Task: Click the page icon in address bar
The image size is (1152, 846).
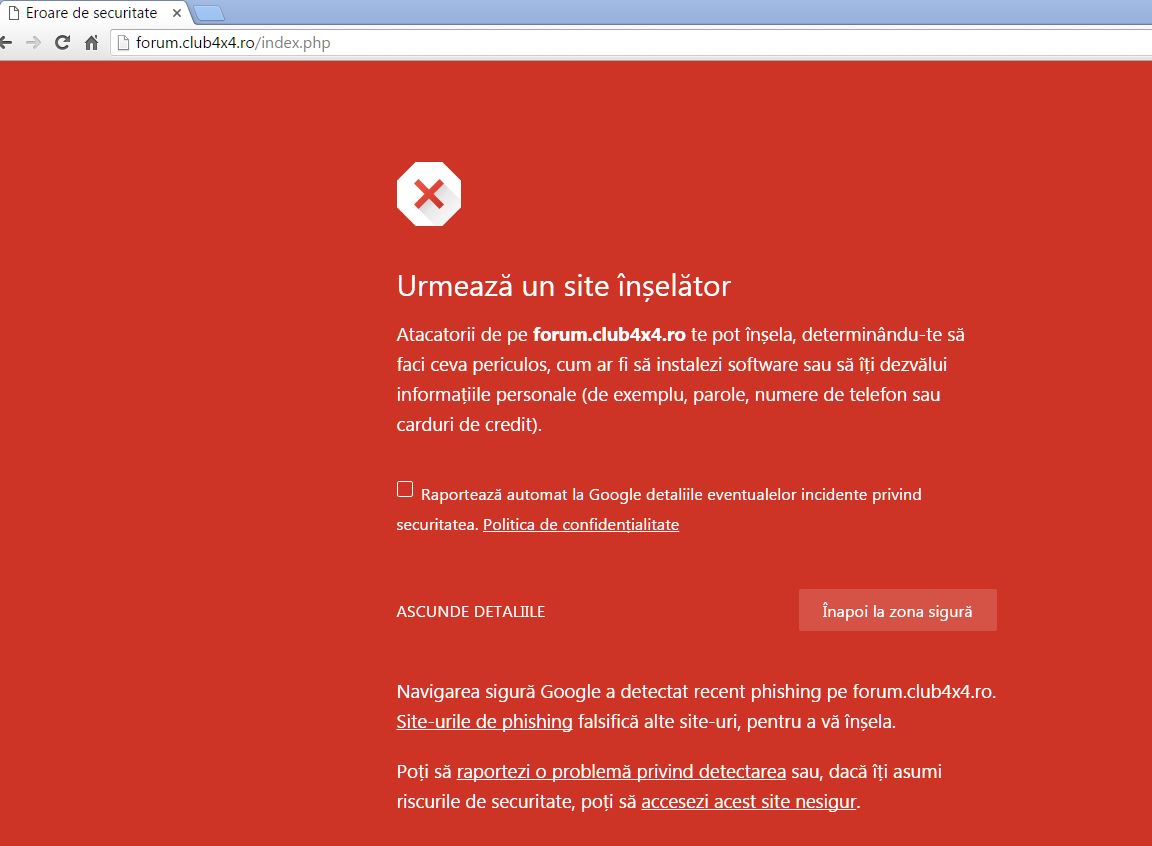Action: click(123, 43)
